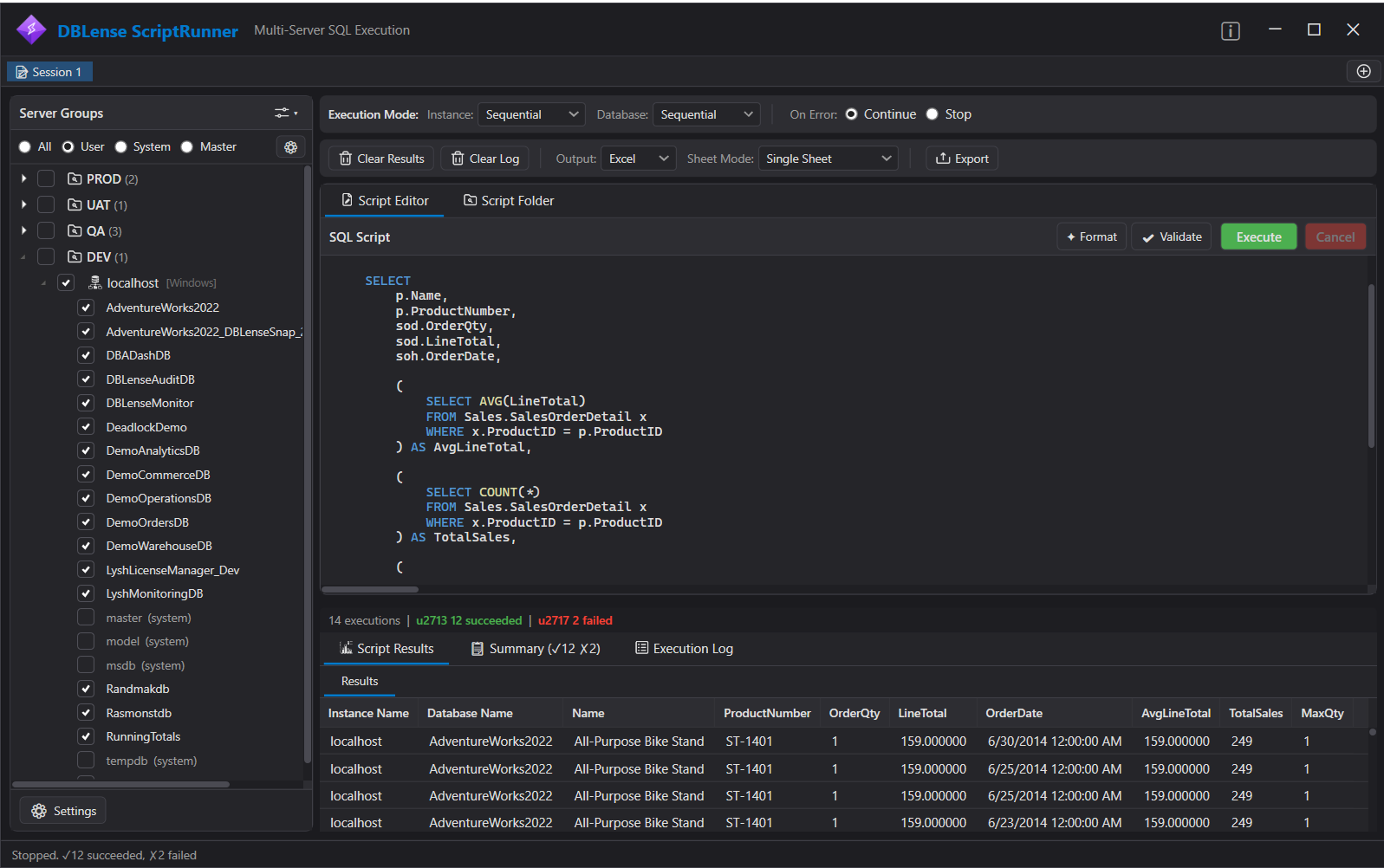
Task: Click trash icon on Clear Results
Action: click(x=345, y=159)
